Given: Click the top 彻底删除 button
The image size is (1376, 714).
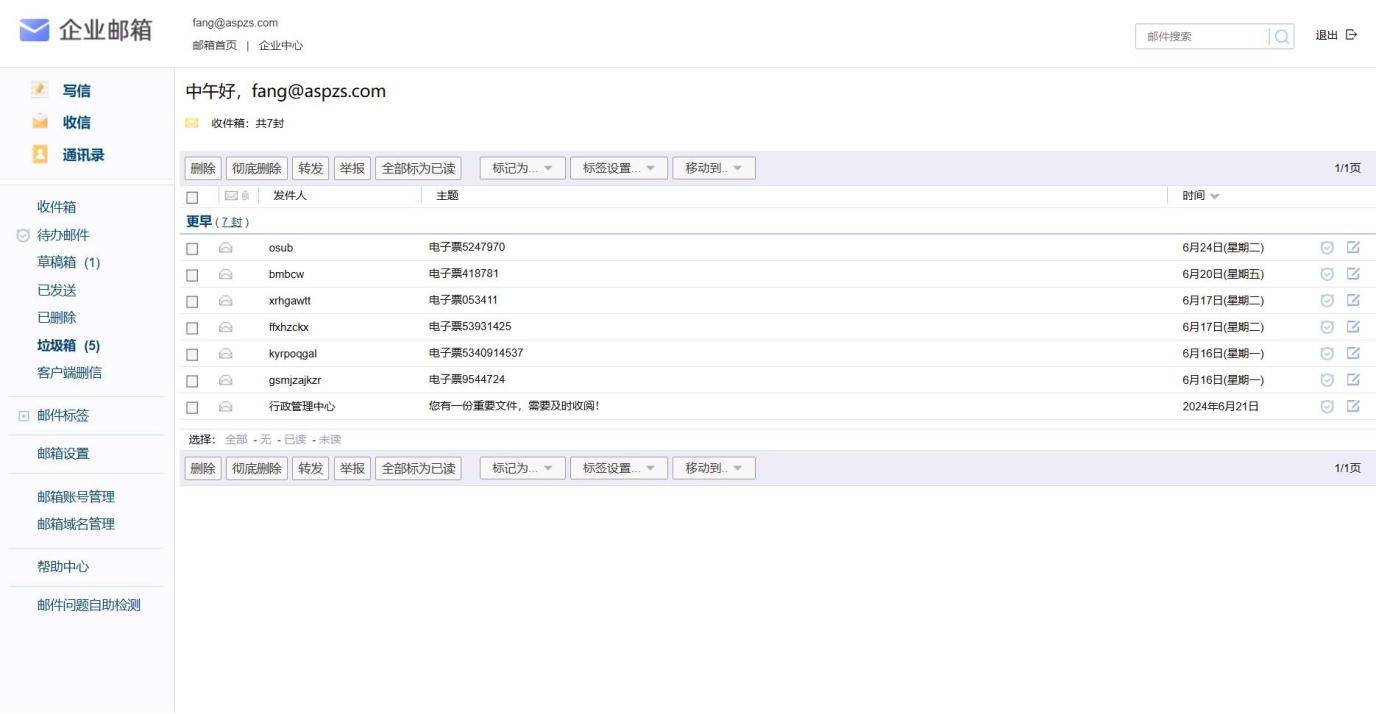Looking at the screenshot, I should coord(257,168).
